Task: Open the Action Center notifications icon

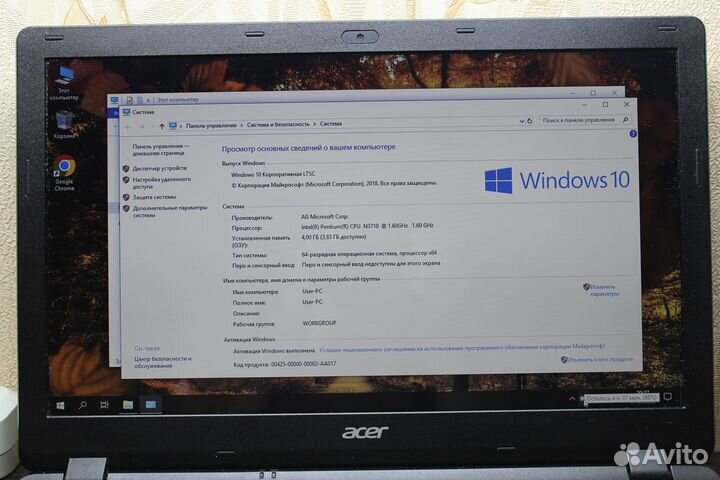Action: pyautogui.click(x=668, y=396)
